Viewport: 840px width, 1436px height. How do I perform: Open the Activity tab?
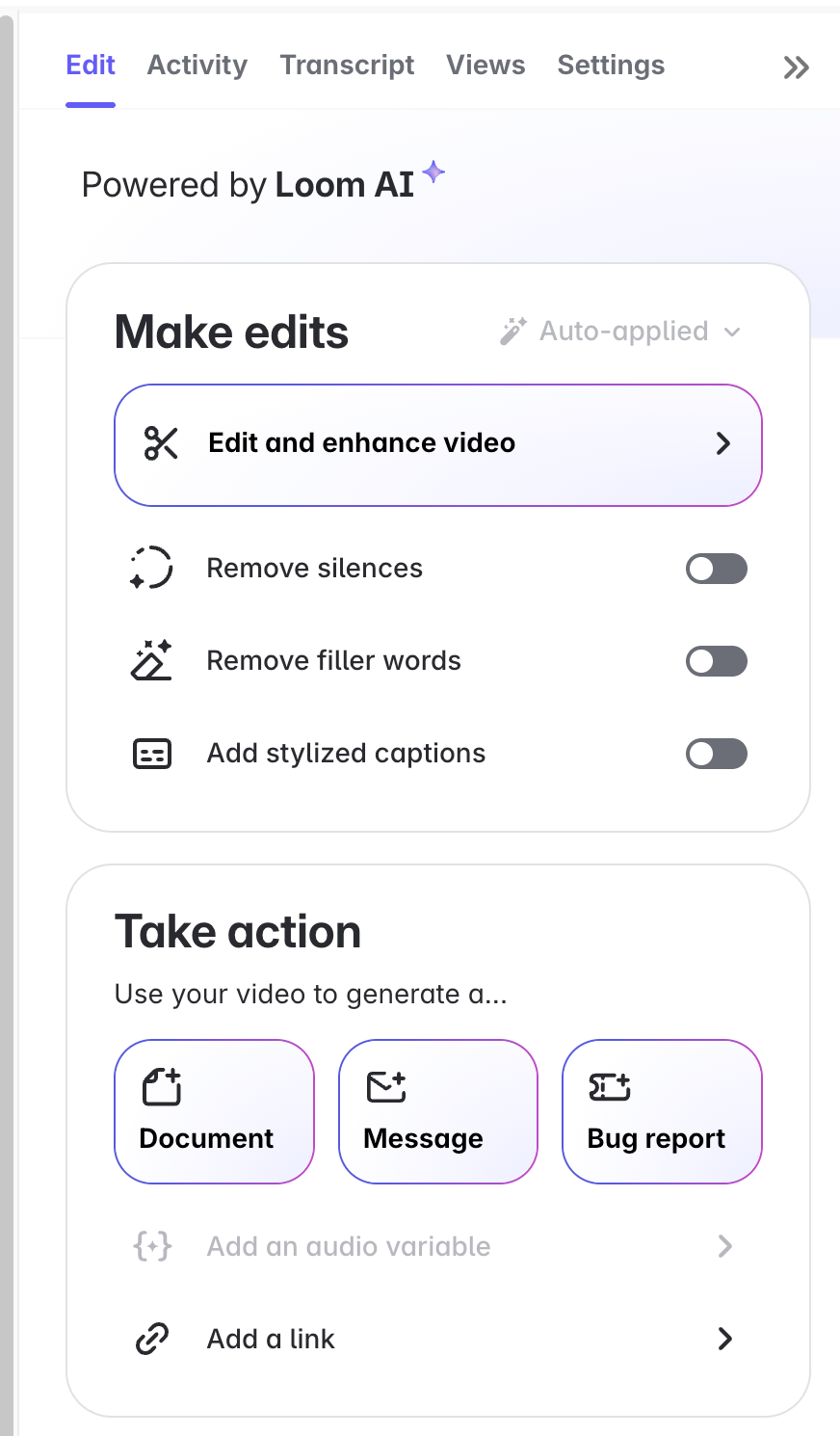197,66
